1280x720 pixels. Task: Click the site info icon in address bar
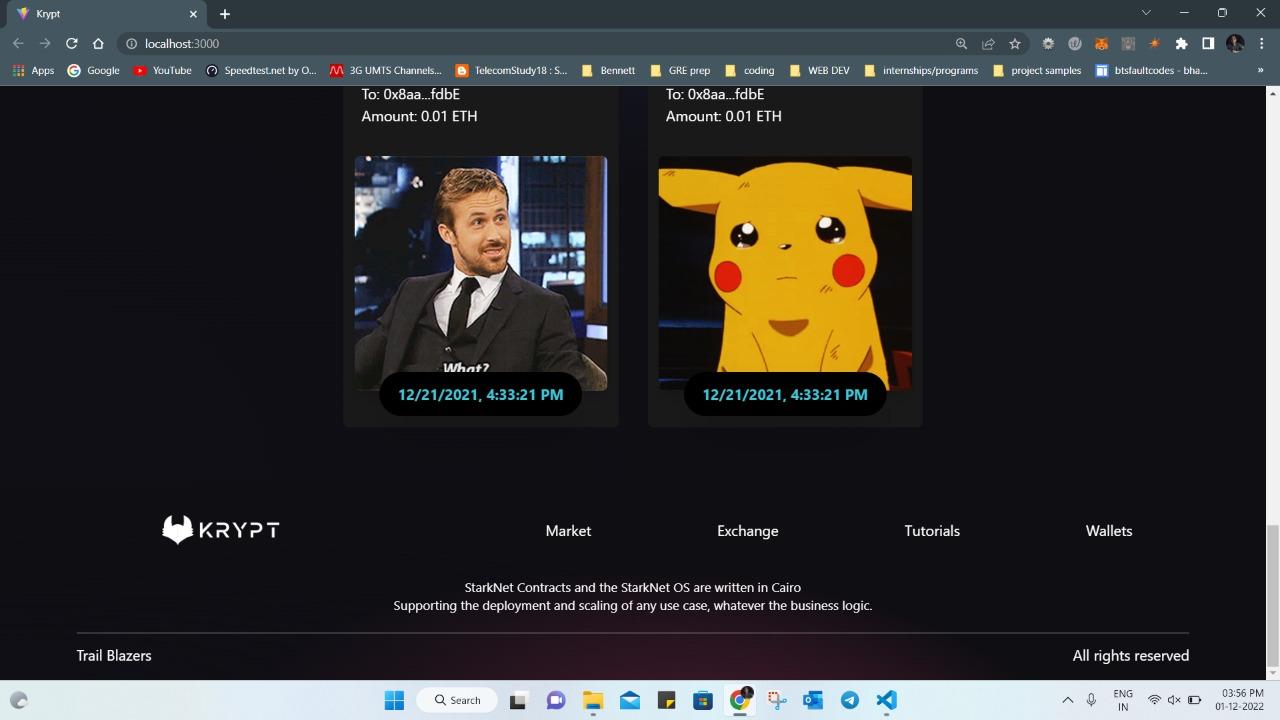(x=131, y=44)
